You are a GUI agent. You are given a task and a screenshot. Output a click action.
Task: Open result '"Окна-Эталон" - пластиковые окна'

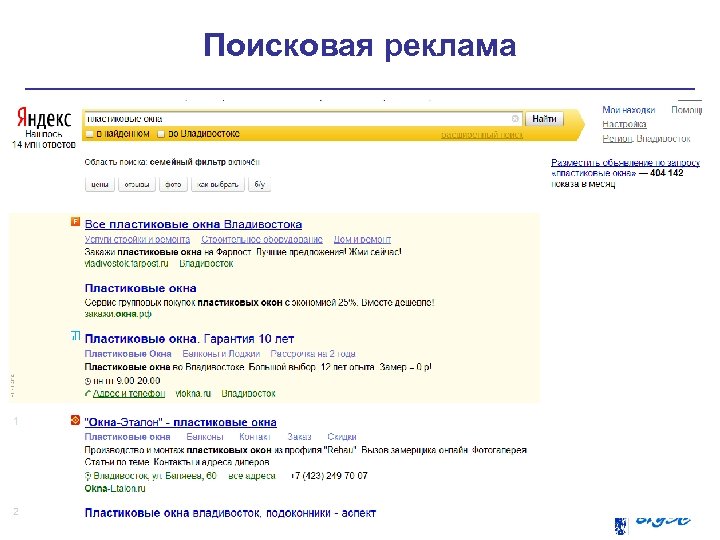[180, 422]
